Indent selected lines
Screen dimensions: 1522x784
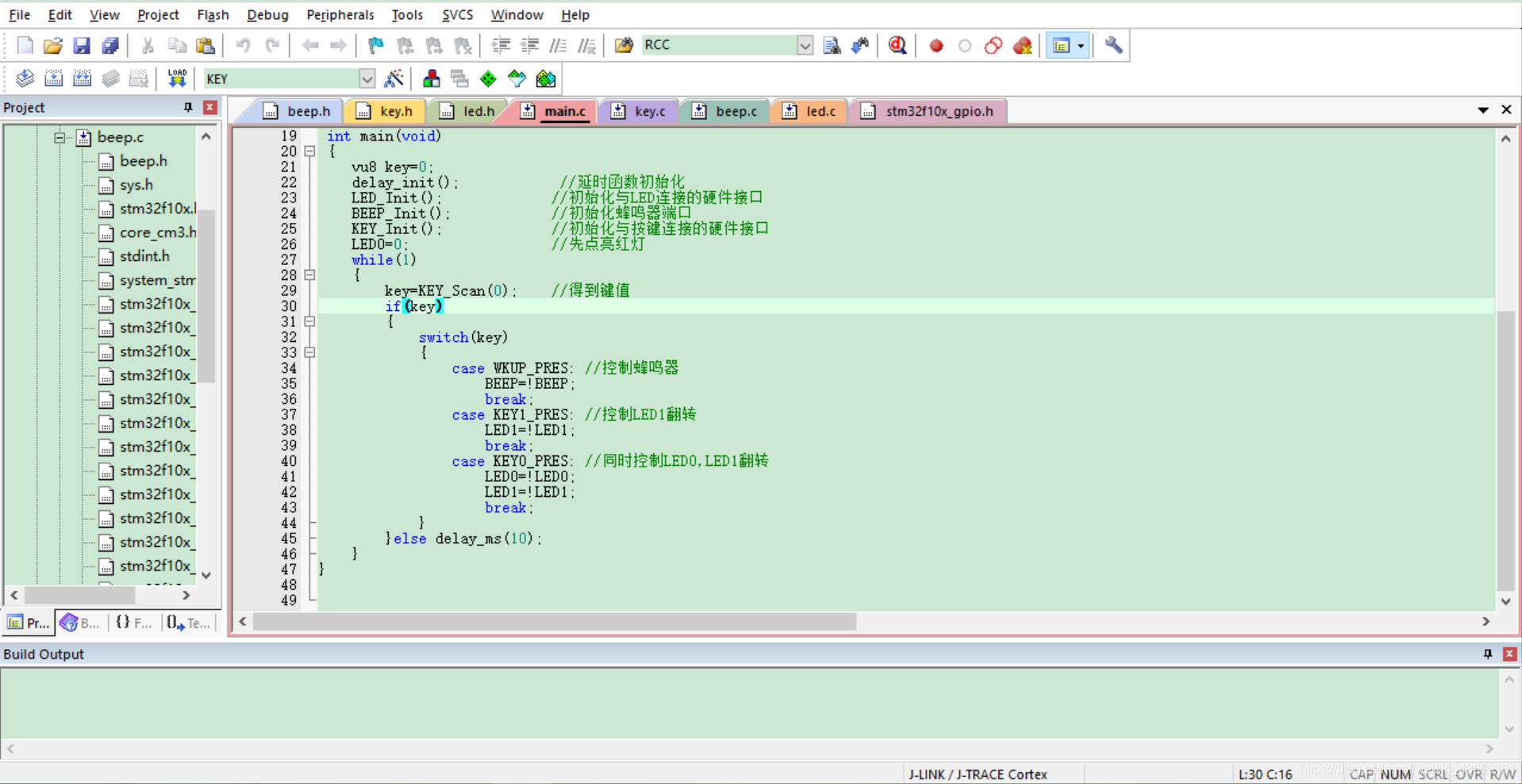[501, 46]
